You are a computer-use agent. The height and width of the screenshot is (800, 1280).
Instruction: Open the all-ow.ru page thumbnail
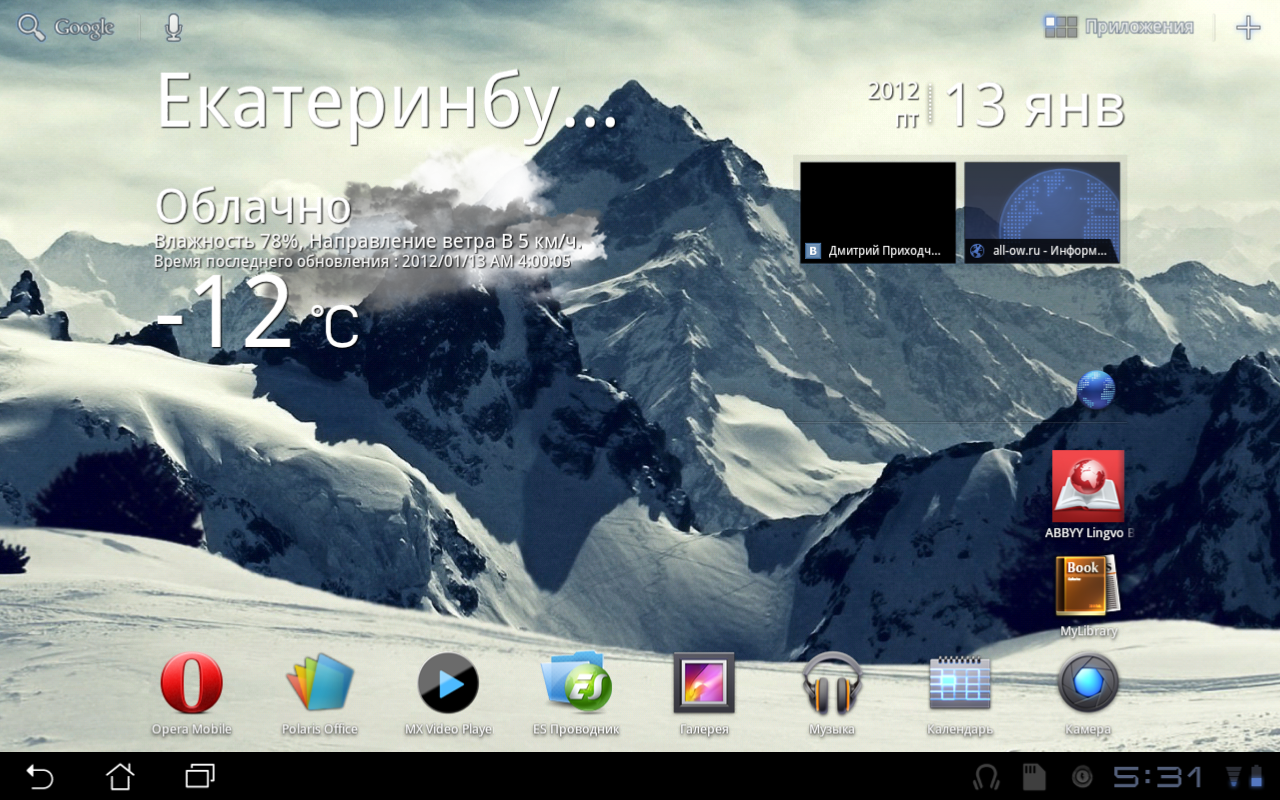(1042, 213)
